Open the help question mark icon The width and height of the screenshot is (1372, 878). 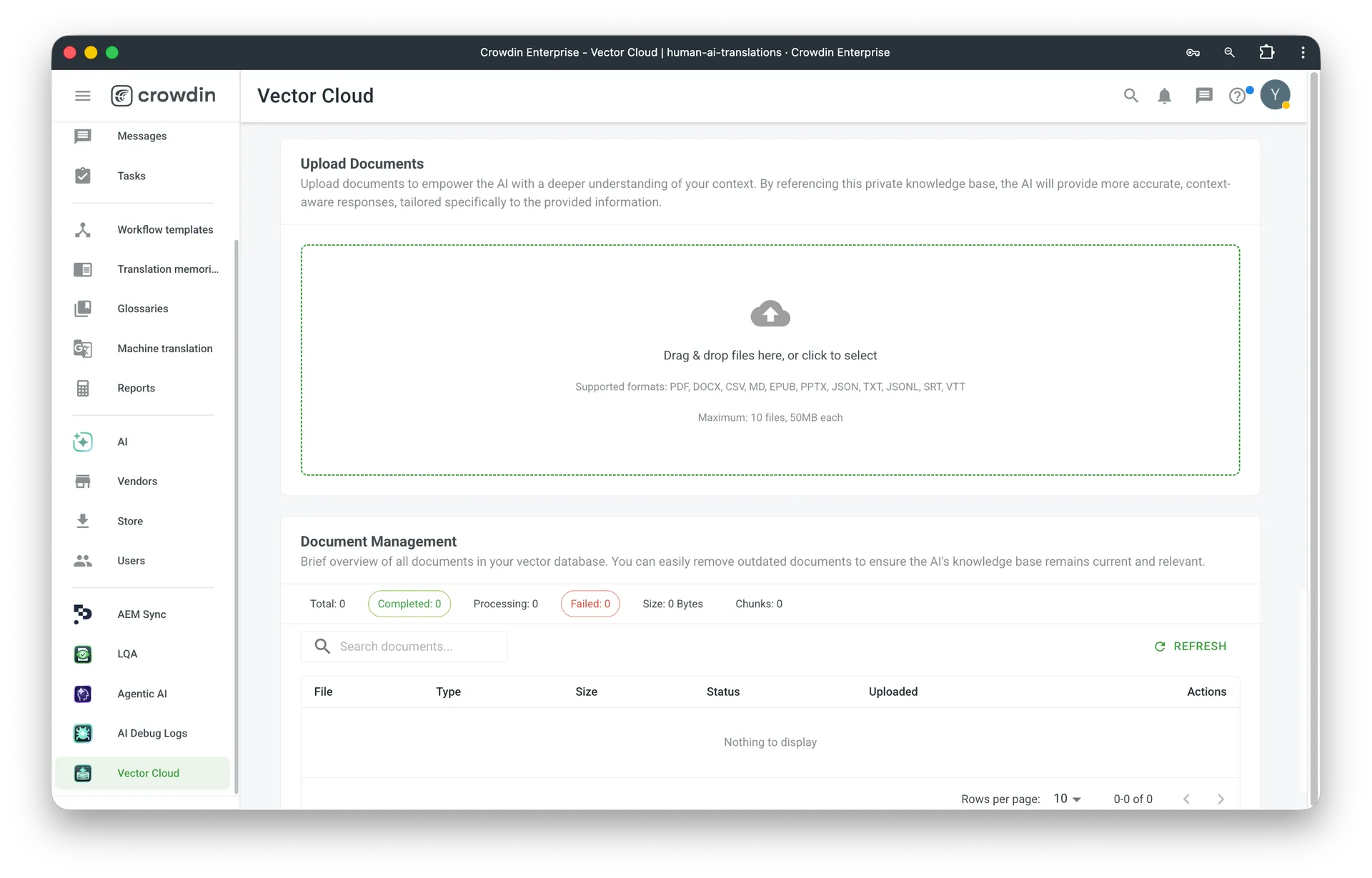[1237, 96]
